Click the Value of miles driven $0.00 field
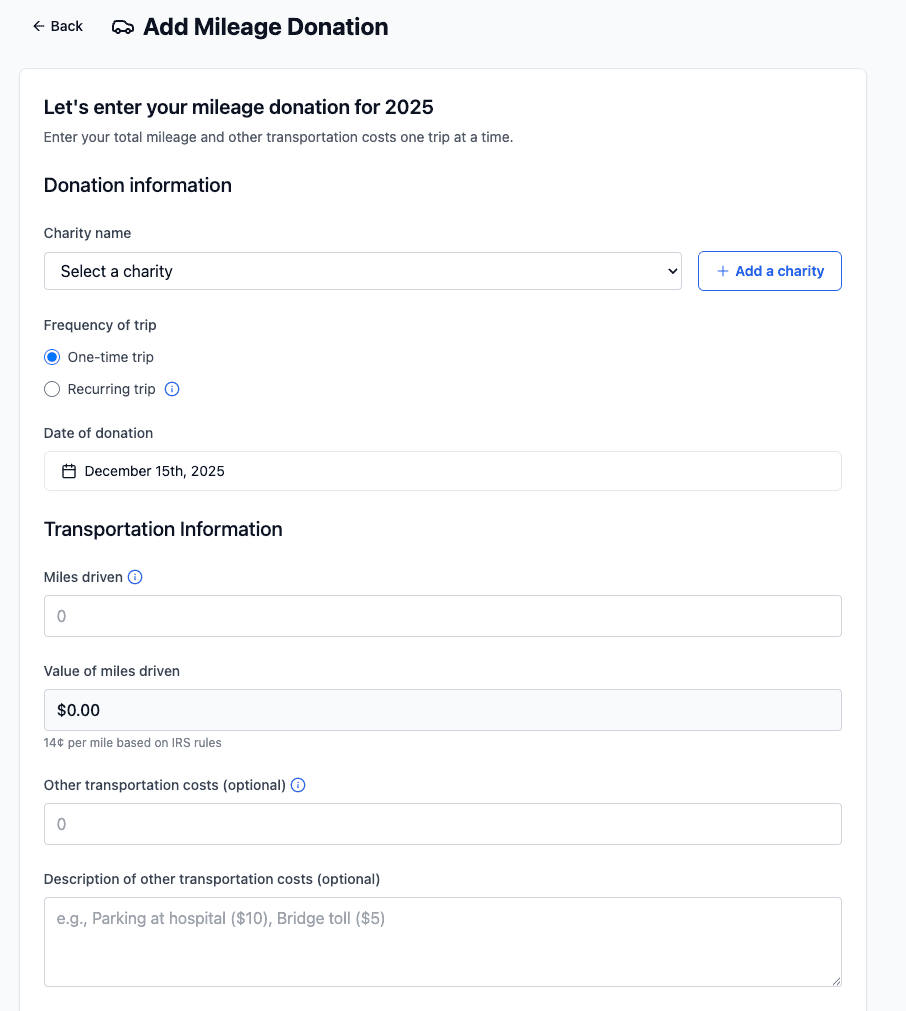 [x=442, y=710]
